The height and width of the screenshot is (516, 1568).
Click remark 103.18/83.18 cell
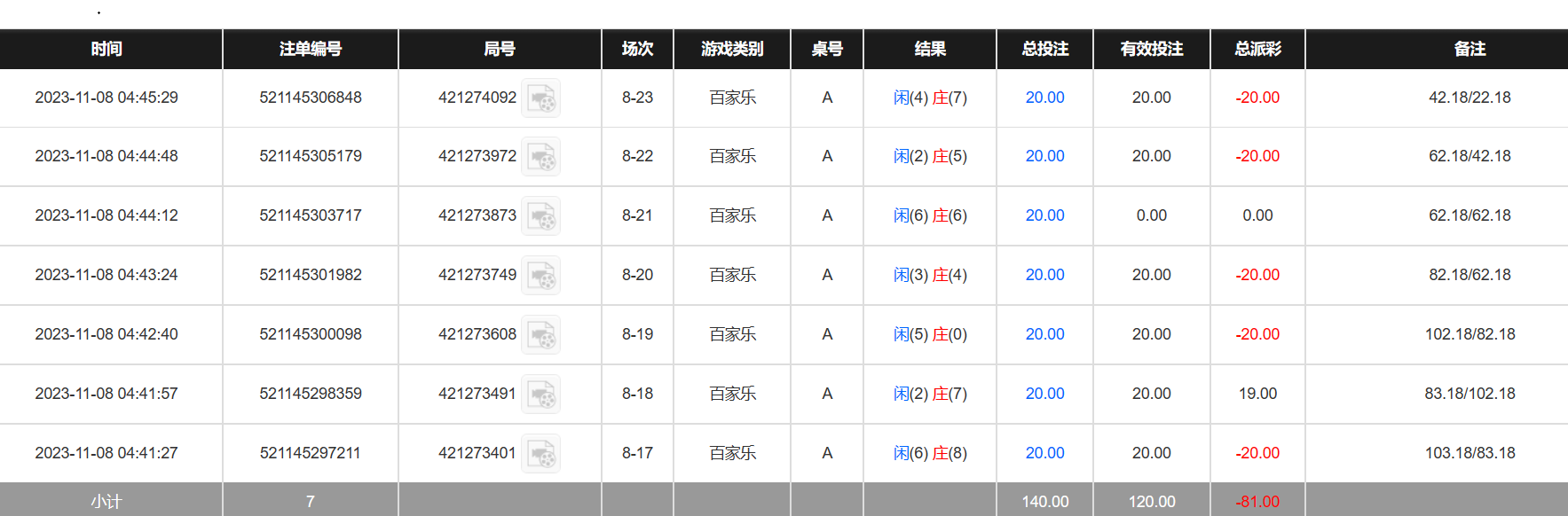coord(1470,453)
